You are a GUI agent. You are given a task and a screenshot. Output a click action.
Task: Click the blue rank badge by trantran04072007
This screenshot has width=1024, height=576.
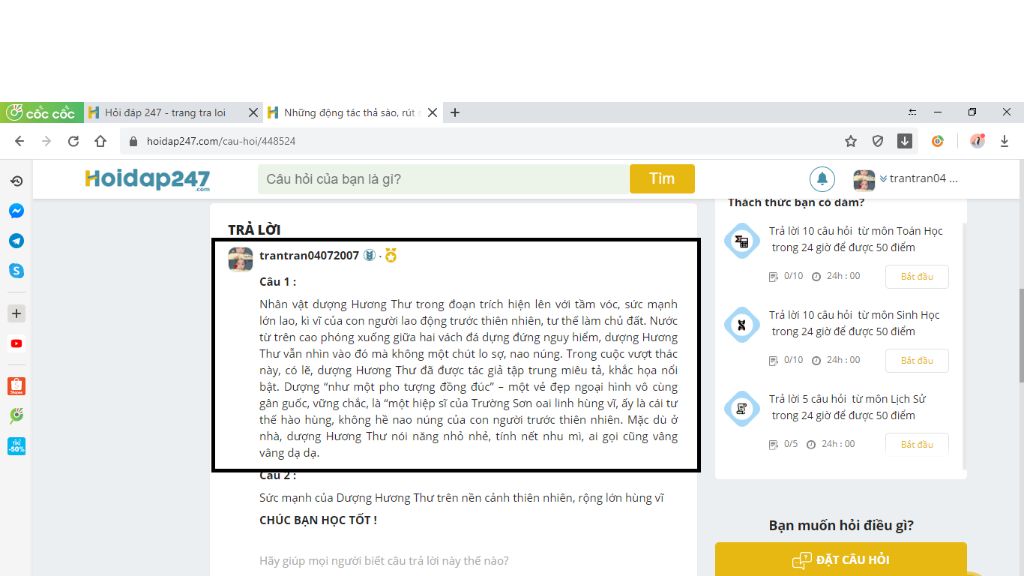(x=369, y=255)
